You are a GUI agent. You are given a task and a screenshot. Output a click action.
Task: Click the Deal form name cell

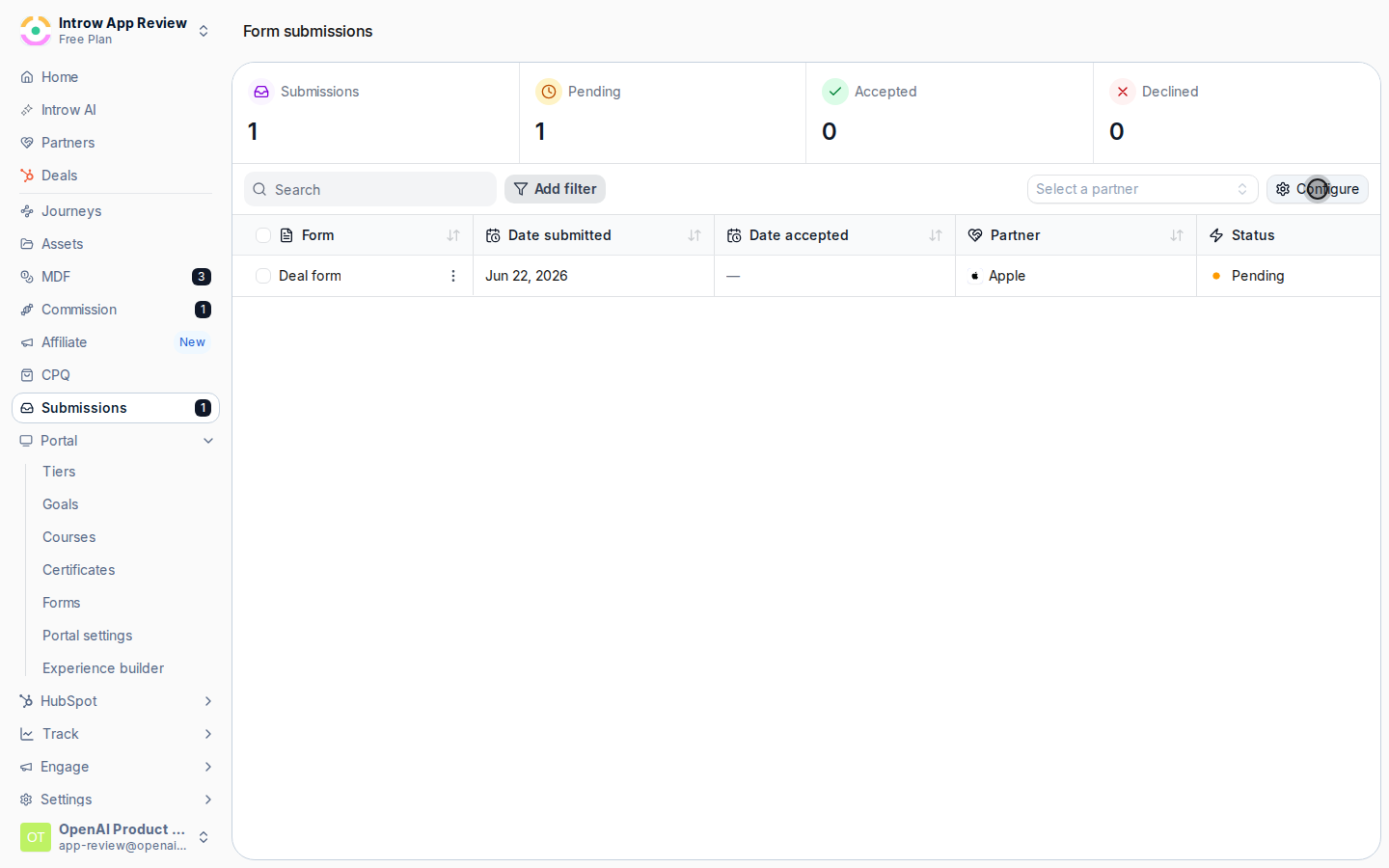coord(310,276)
